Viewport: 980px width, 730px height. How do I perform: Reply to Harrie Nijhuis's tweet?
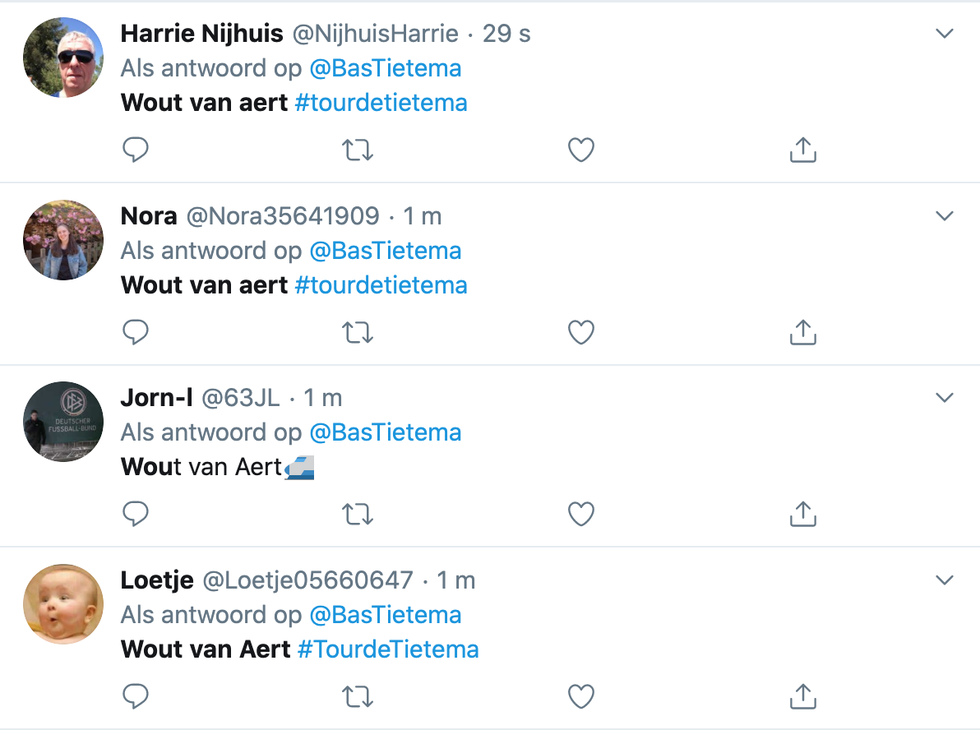pyautogui.click(x=135, y=150)
